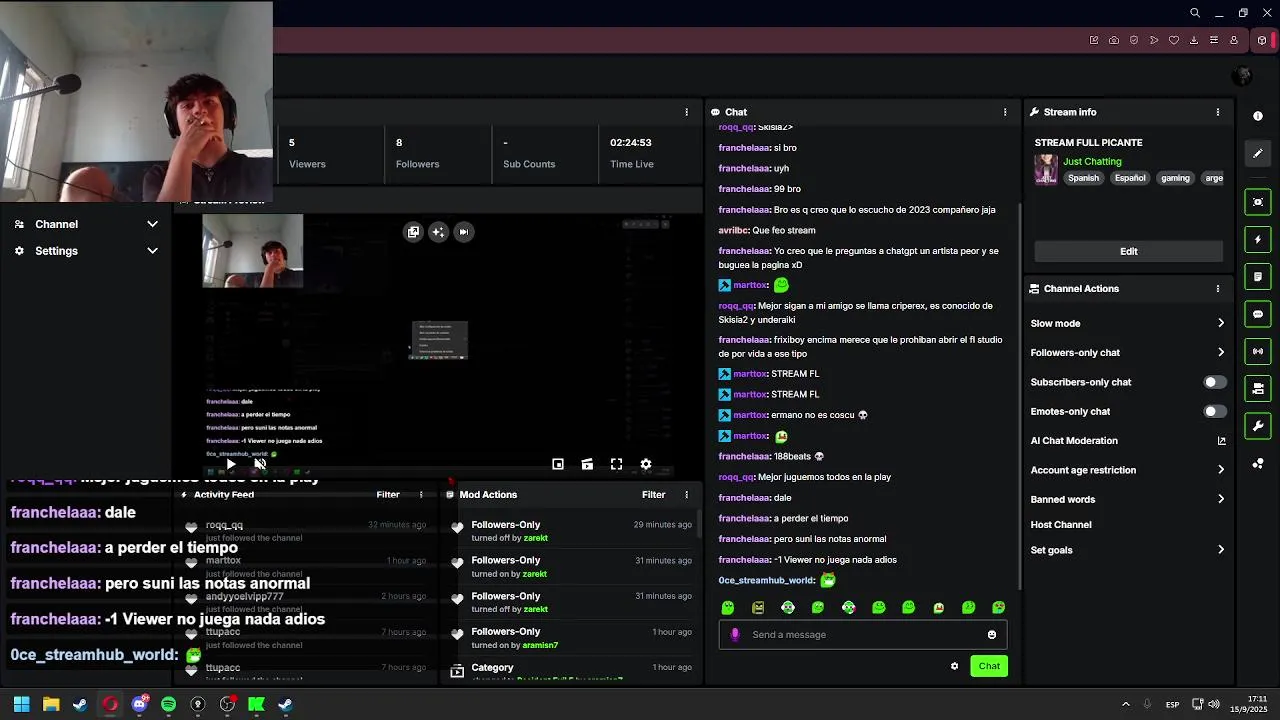
Task: Open the user avatar menu
Action: pos(1243,76)
